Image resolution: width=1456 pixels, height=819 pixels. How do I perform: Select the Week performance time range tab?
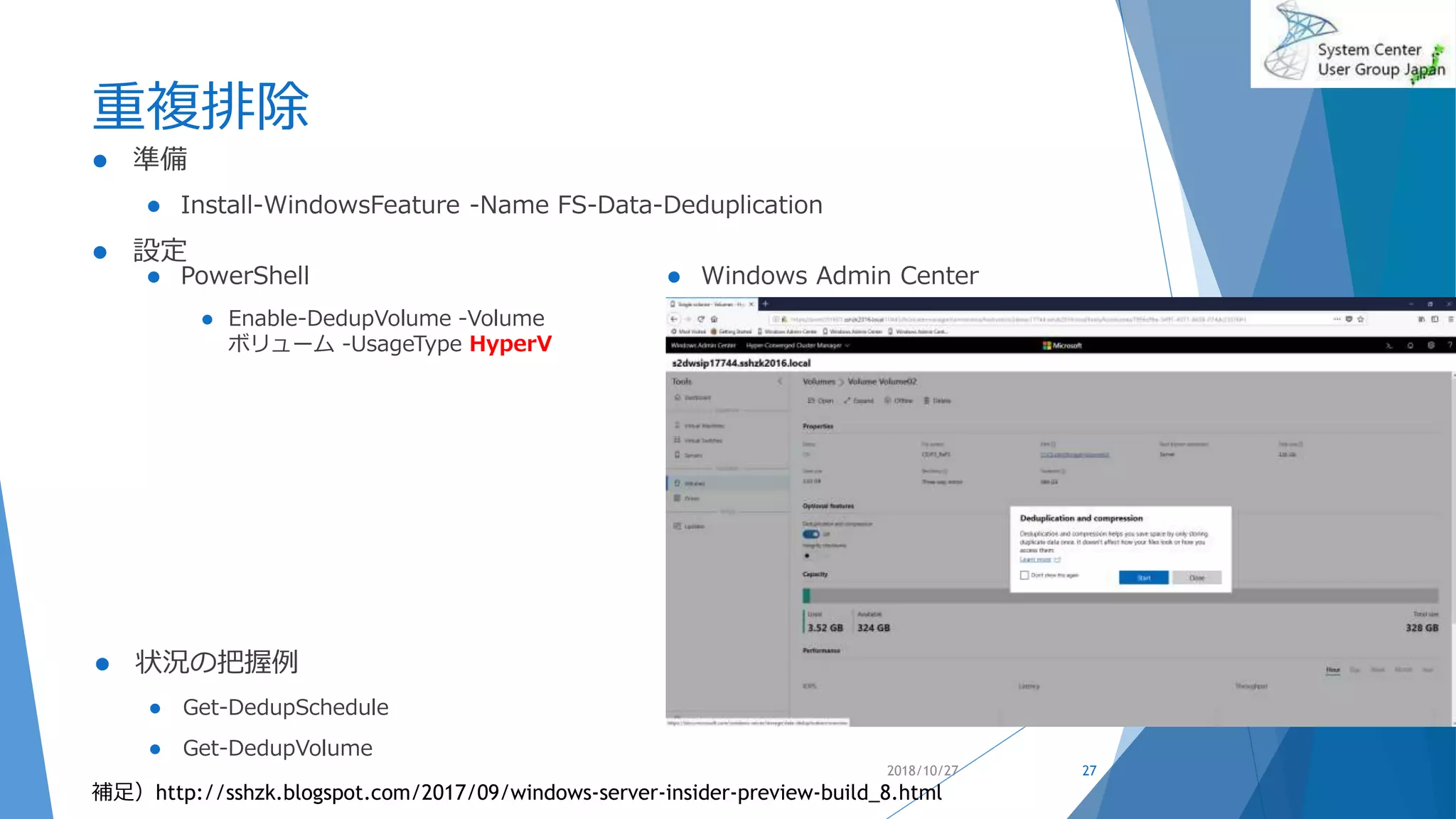point(1378,670)
